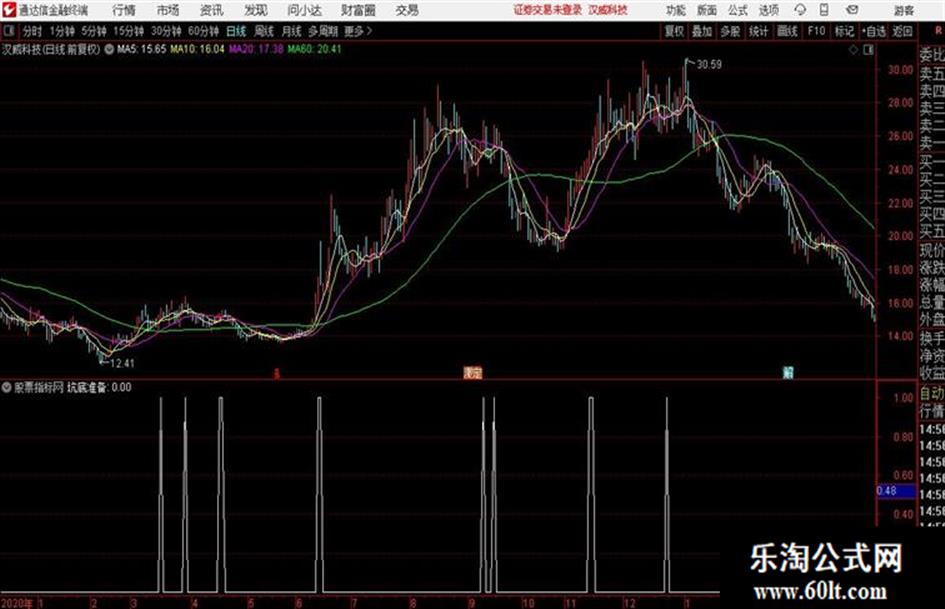Click the 画线 drawing toolbar button
The image size is (945, 609).
[788, 31]
